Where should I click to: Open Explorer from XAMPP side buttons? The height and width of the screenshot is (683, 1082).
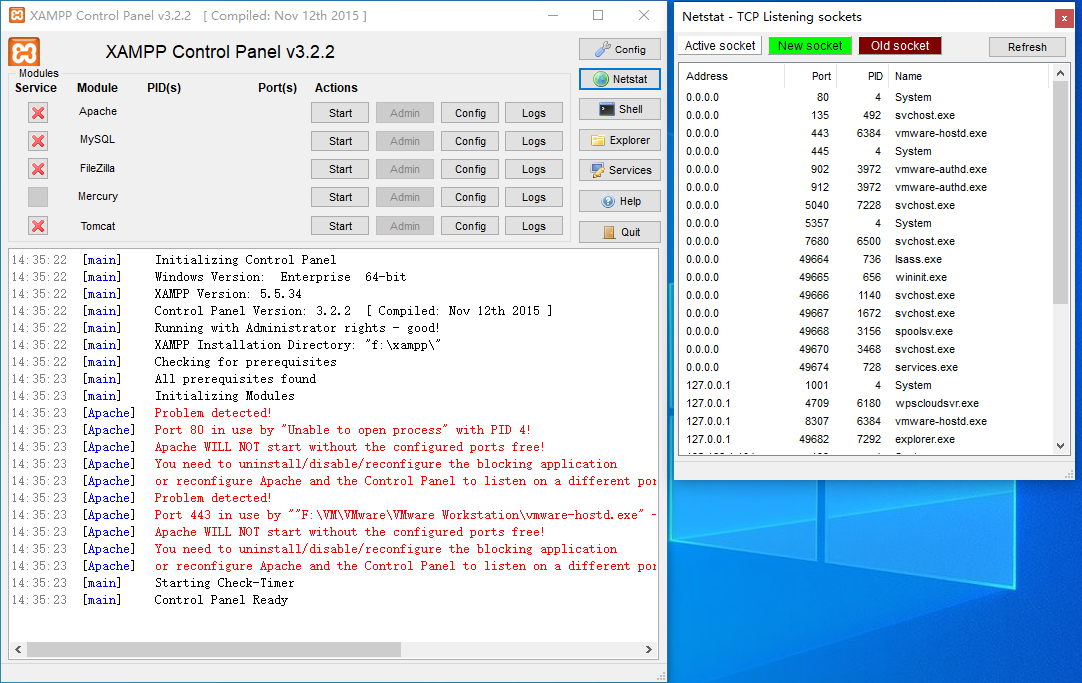click(x=620, y=140)
